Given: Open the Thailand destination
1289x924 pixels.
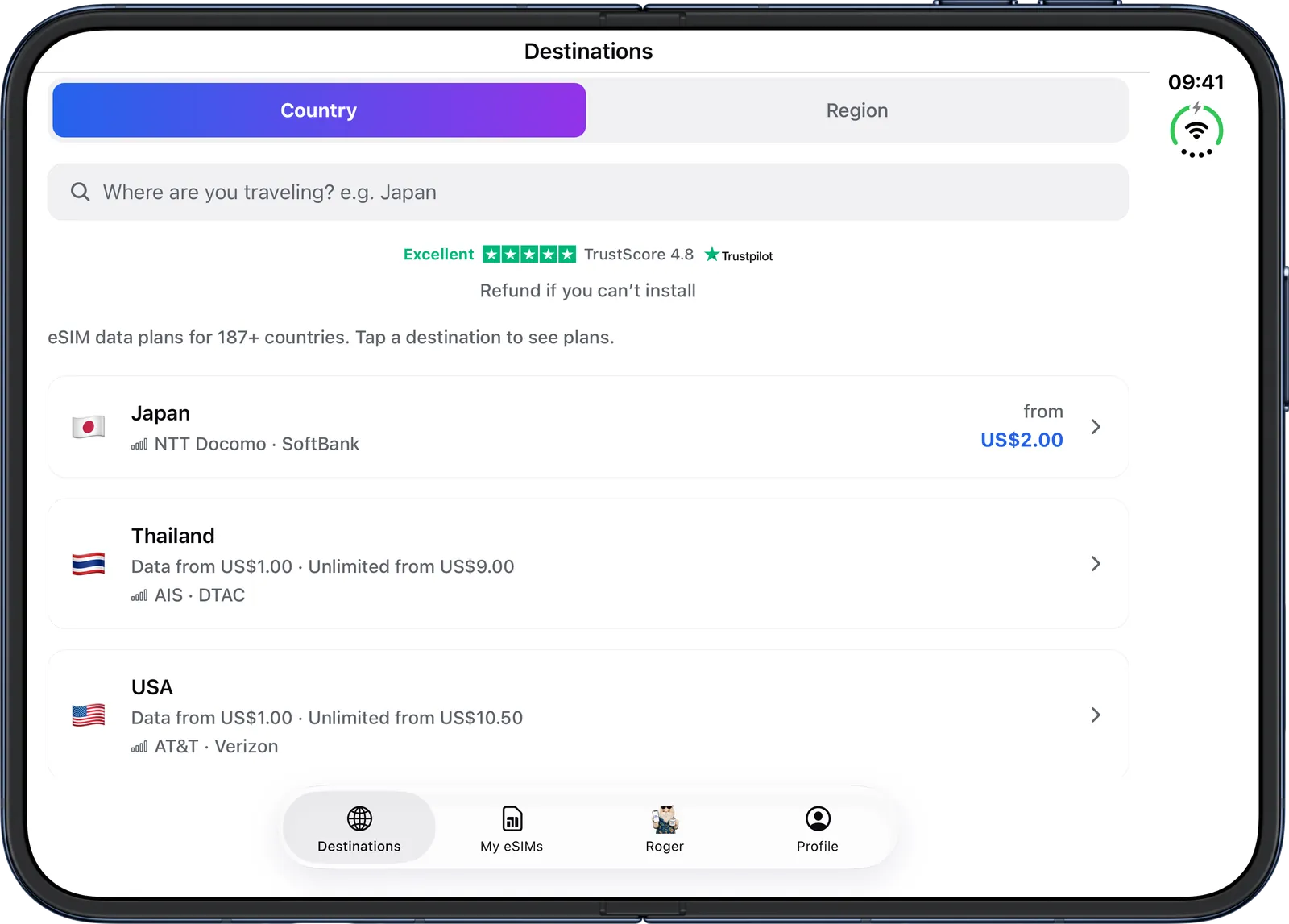Looking at the screenshot, I should pyautogui.click(x=588, y=564).
